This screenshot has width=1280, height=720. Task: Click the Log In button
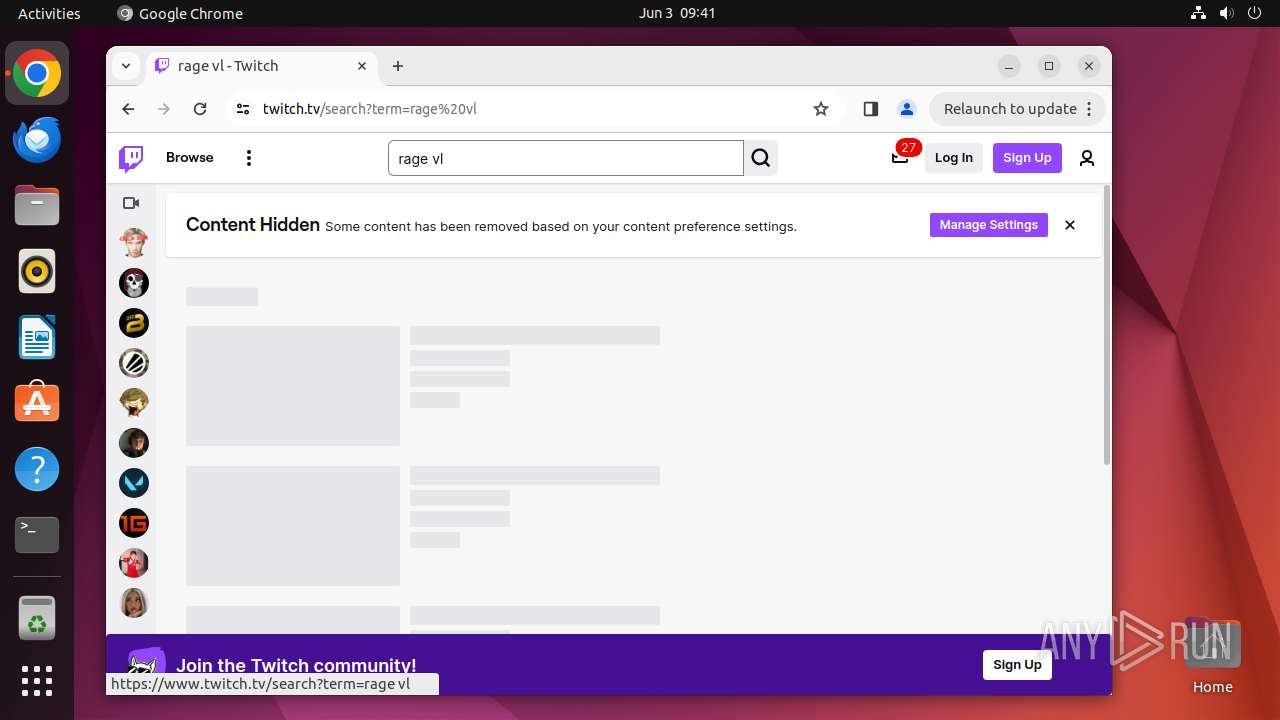954,158
